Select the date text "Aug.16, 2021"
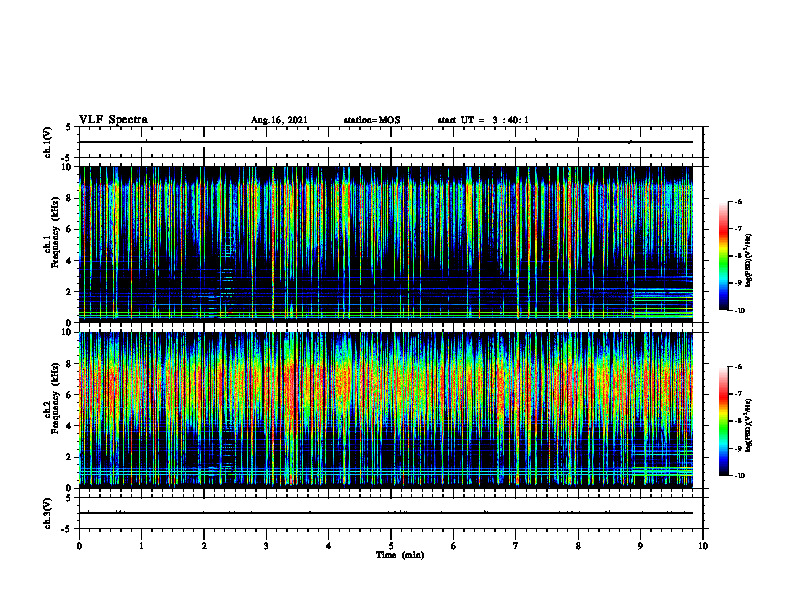792x612 pixels. (279, 120)
